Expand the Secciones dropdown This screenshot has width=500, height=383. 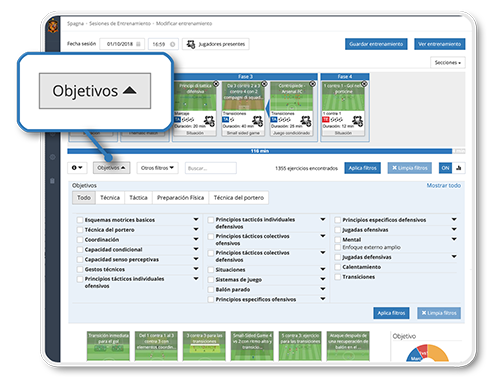click(448, 63)
